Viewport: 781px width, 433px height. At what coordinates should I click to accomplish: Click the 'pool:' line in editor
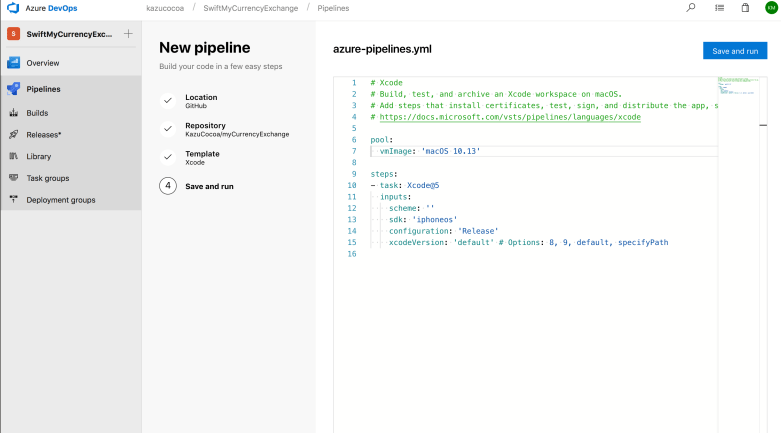coord(382,140)
